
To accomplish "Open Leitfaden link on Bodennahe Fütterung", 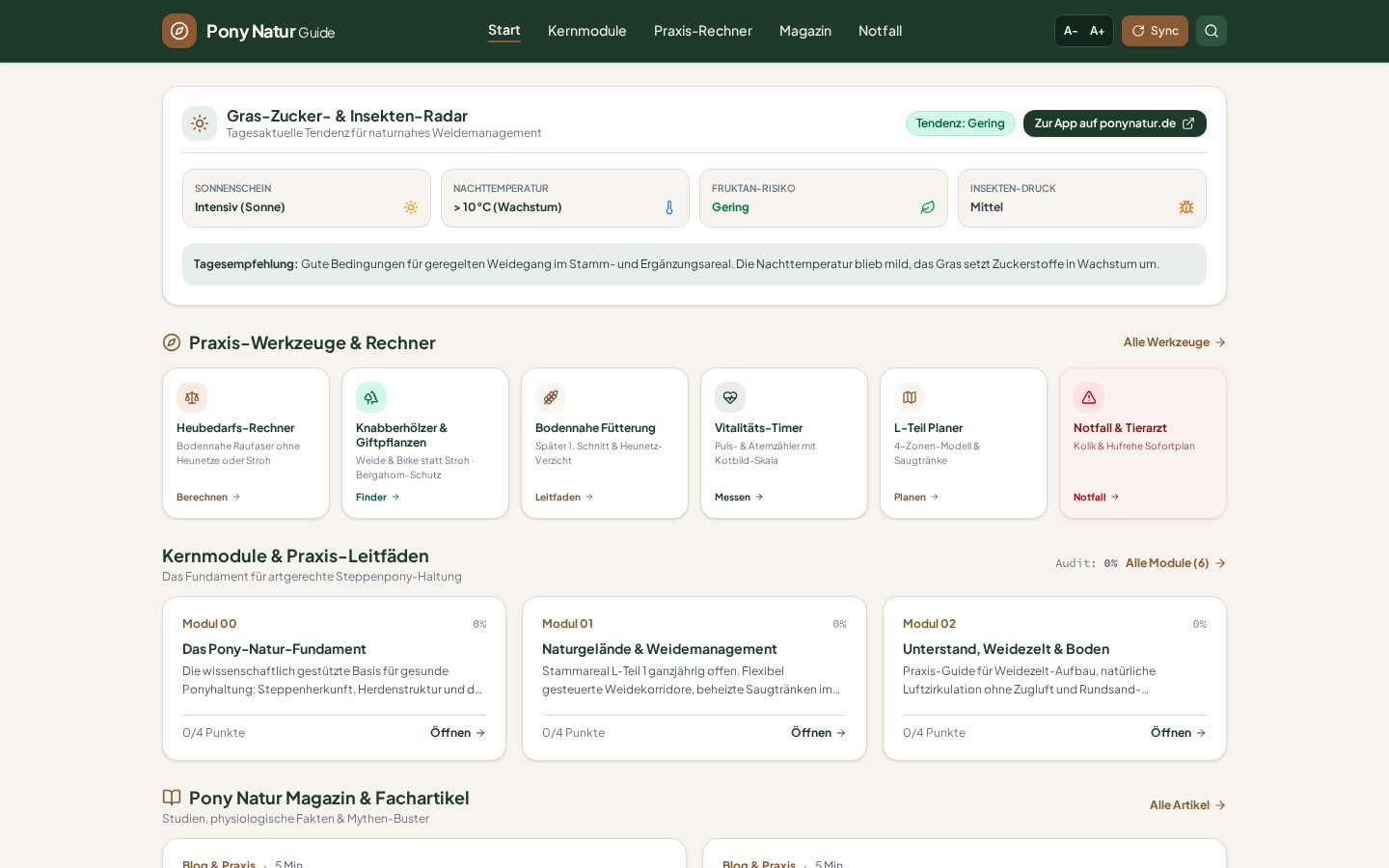I will pos(564,498).
